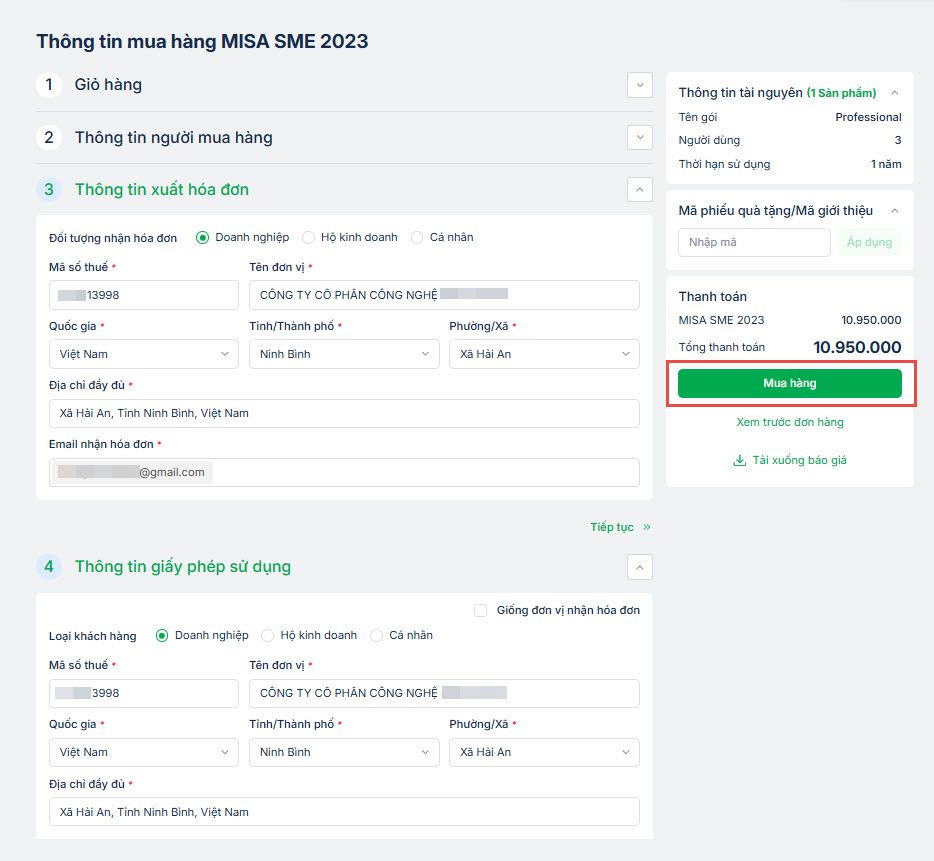Collapse Thông tin tài nguyên panel chevron
The height and width of the screenshot is (861, 934).
(894, 93)
